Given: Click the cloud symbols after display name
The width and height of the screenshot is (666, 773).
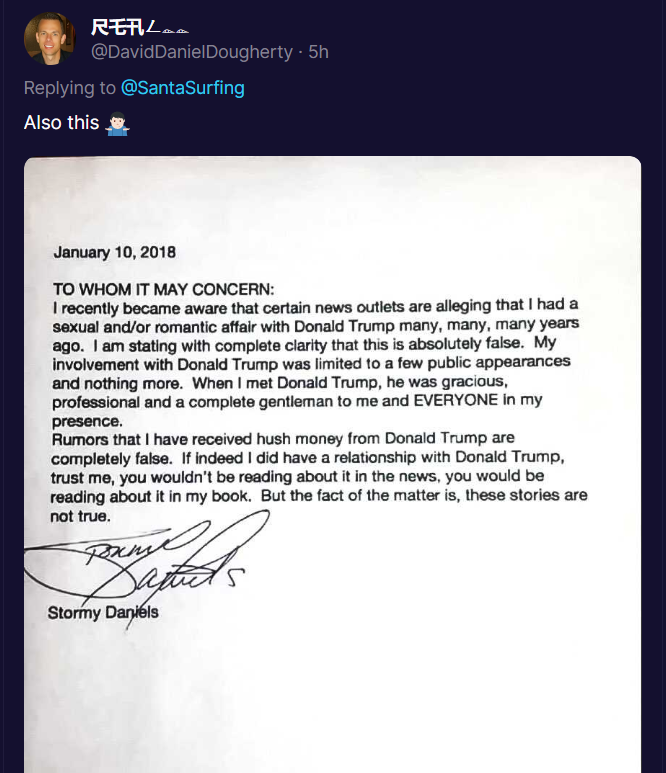Looking at the screenshot, I should point(175,31).
